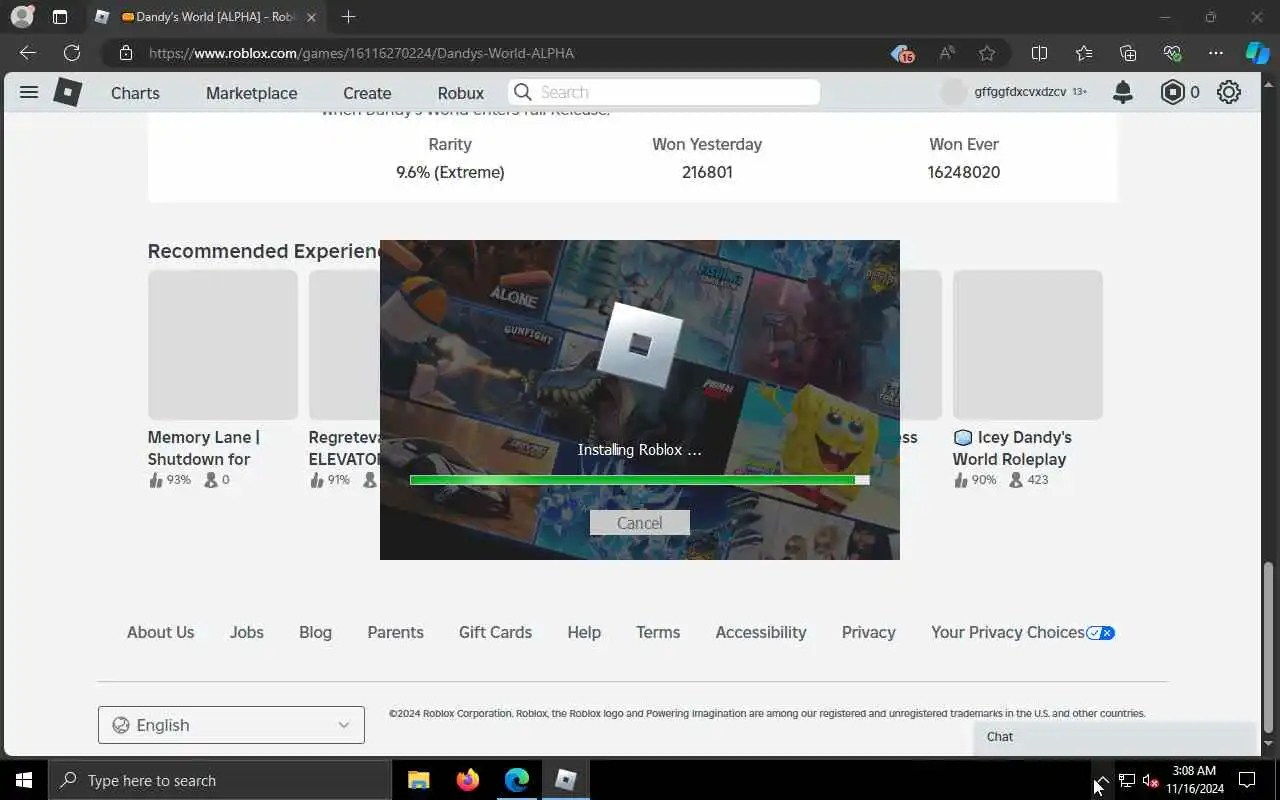
Task: Open Memory Lane experience thumbnail
Action: (x=223, y=345)
